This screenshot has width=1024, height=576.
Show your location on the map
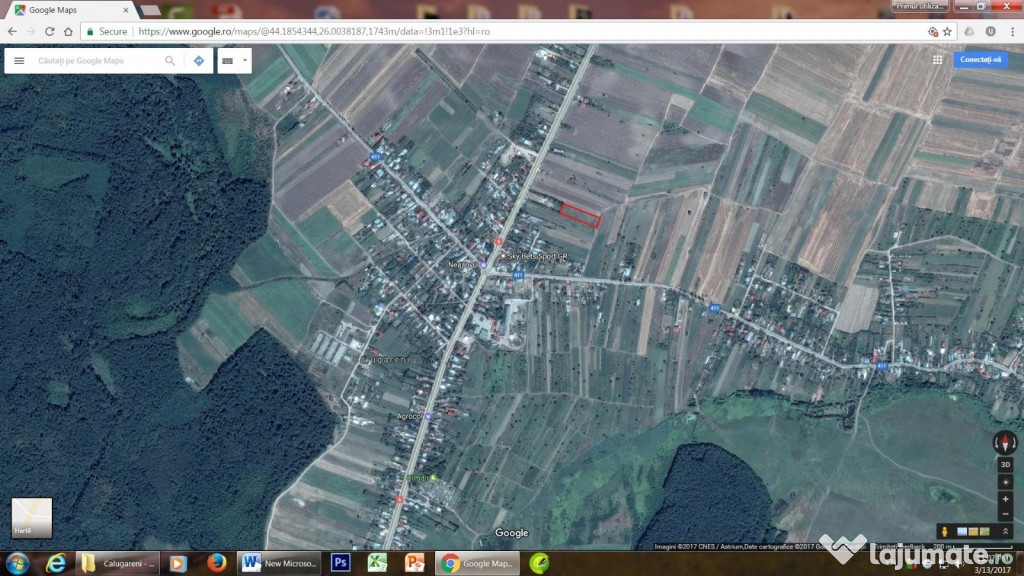point(1005,483)
